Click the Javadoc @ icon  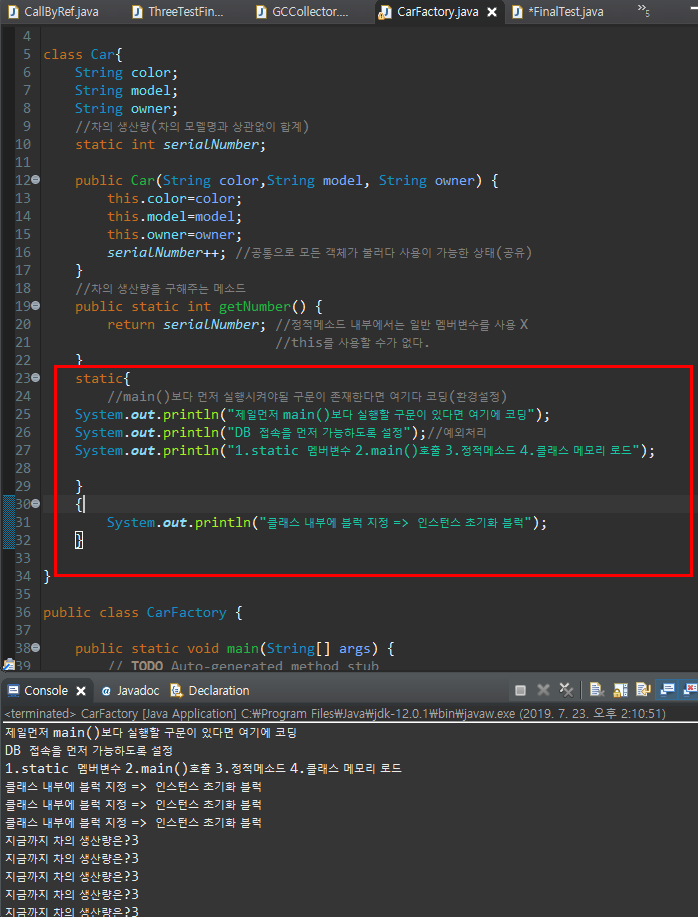(106, 691)
